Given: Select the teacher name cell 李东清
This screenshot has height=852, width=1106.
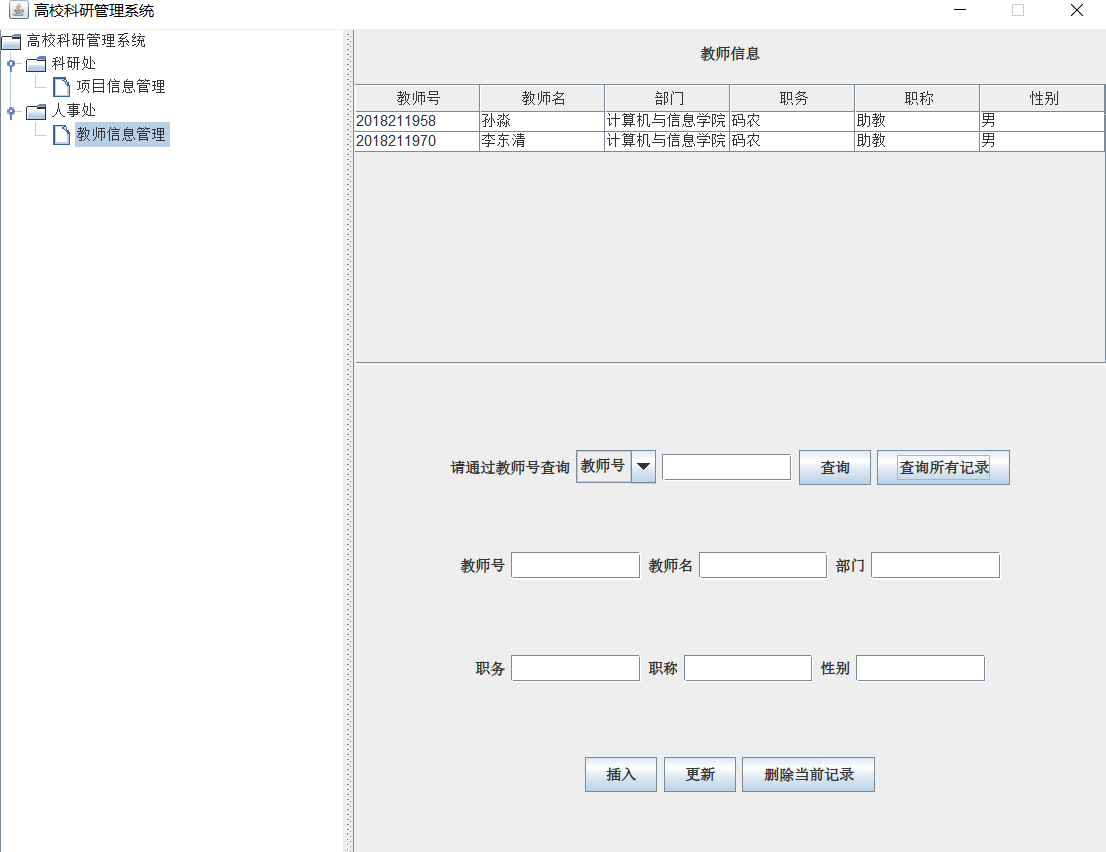Looking at the screenshot, I should 542,141.
